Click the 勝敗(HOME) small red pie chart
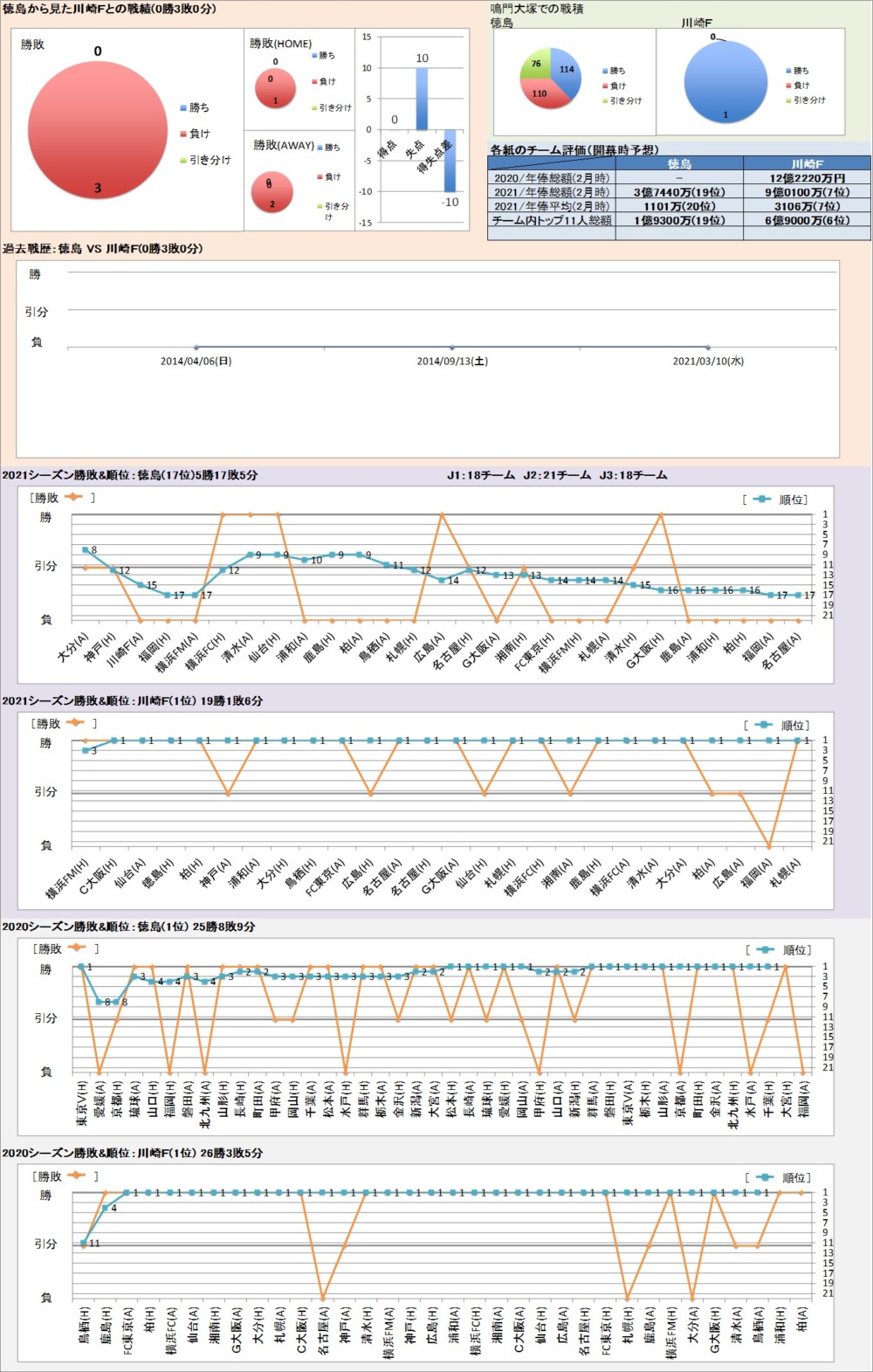The width and height of the screenshot is (873, 1372). click(275, 89)
